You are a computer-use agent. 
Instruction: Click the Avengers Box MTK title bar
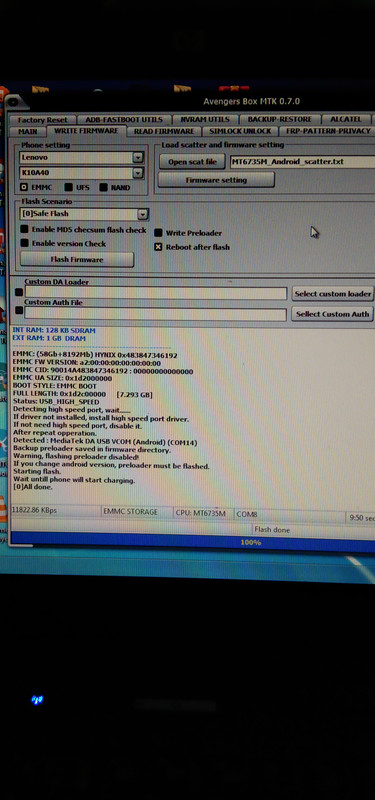251,101
